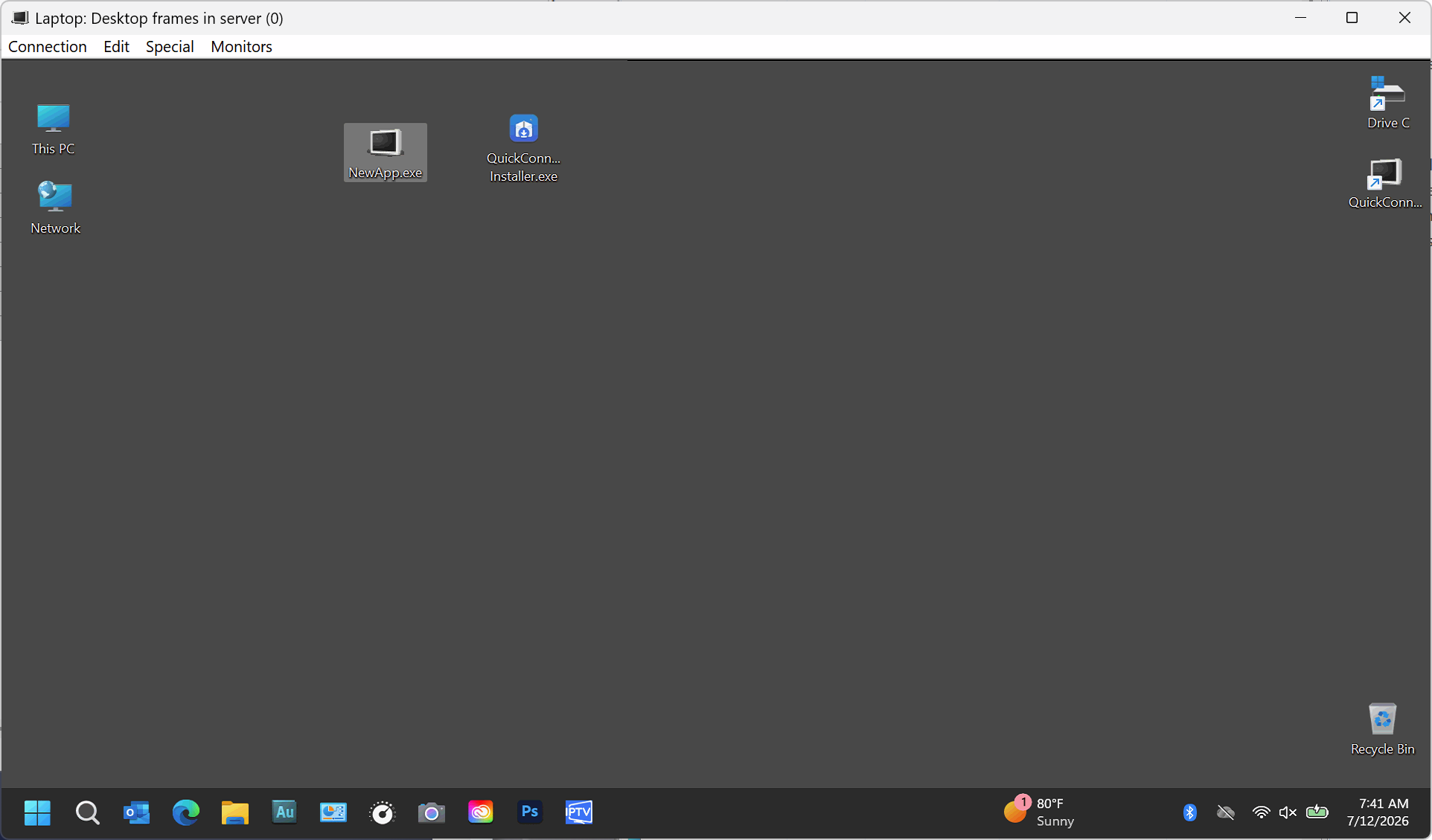Maximize the Laptop remote desktop window
This screenshot has width=1432, height=840.
pos(1352,18)
